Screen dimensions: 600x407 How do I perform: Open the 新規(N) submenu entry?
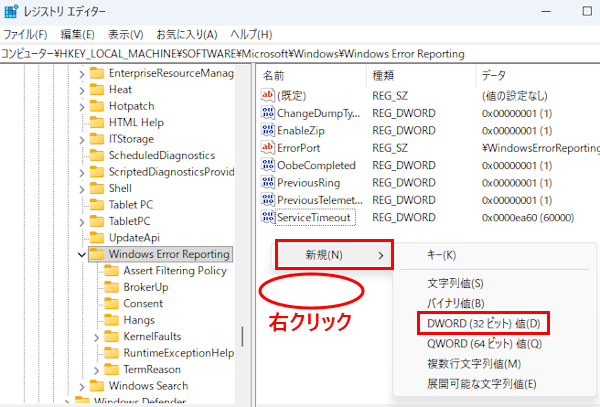tap(334, 255)
